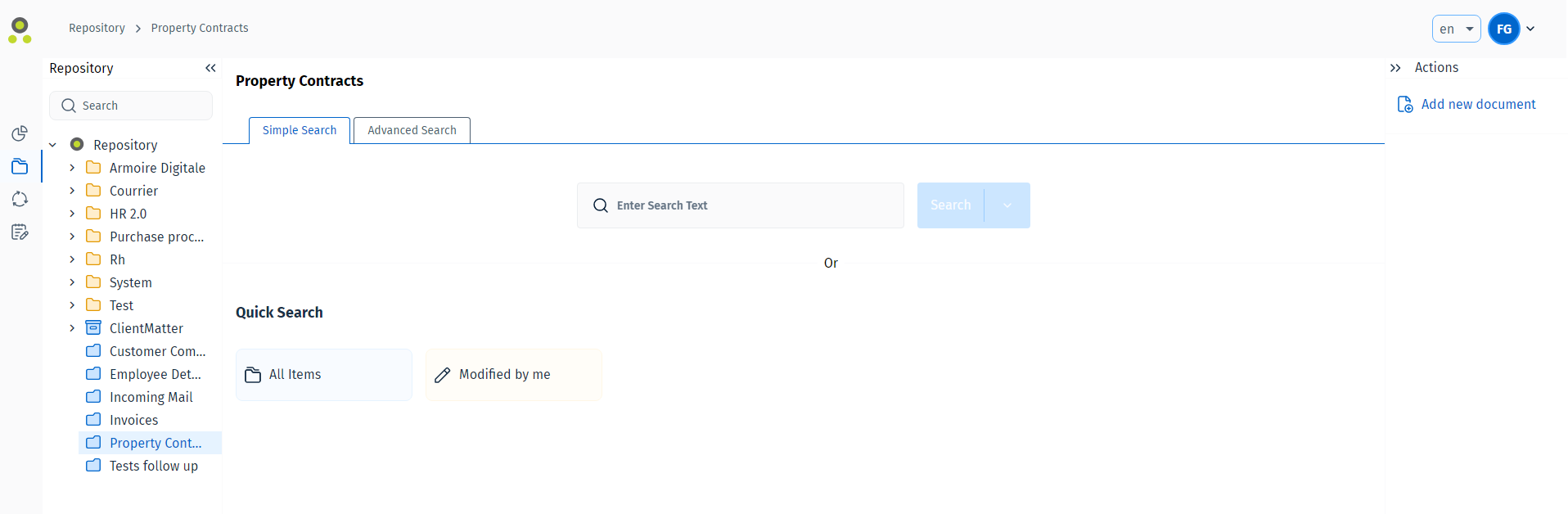Image resolution: width=1568 pixels, height=514 pixels.
Task: Select the repository folders sidebar icon
Action: 20,166
